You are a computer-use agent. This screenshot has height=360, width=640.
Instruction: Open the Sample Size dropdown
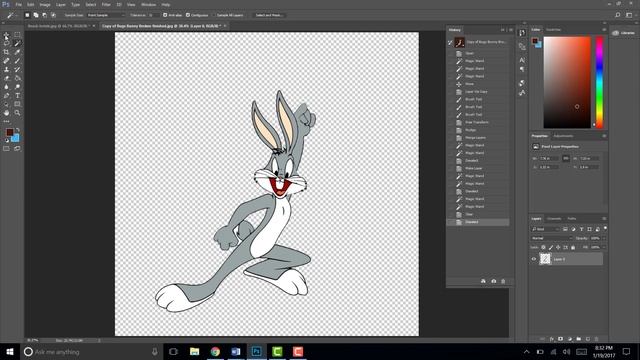(106, 15)
